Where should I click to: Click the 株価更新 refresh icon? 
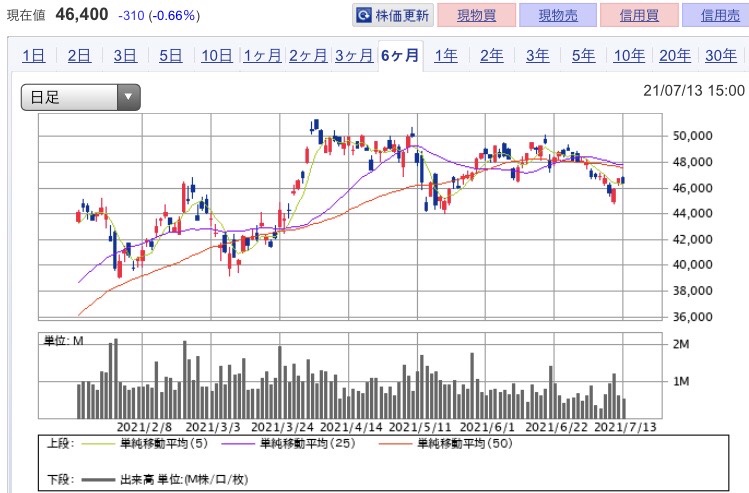[366, 16]
